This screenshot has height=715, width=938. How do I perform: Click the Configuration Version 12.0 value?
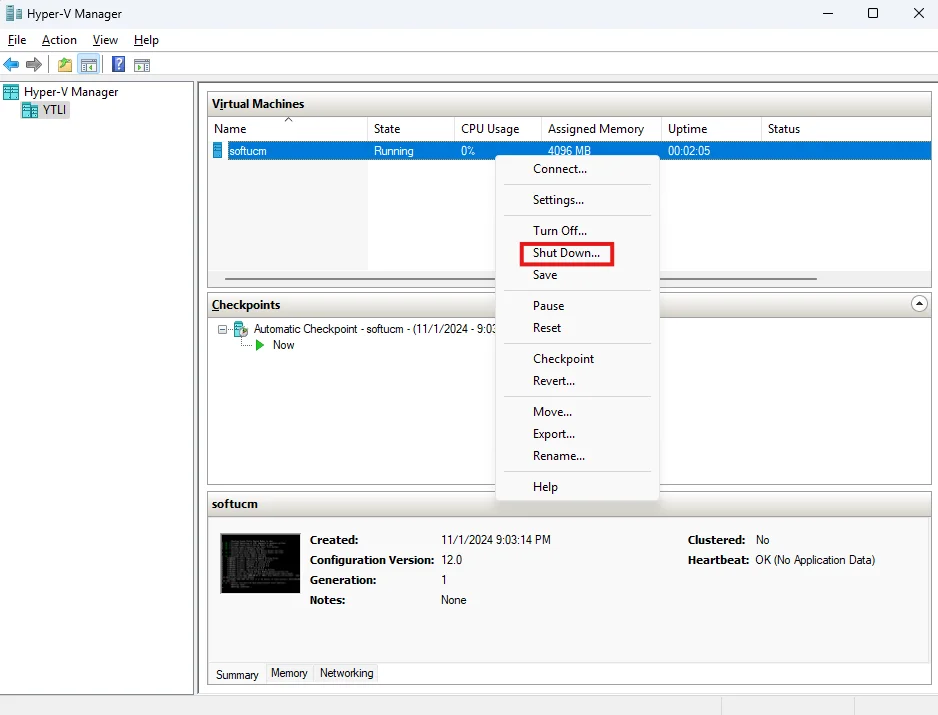[x=452, y=560]
